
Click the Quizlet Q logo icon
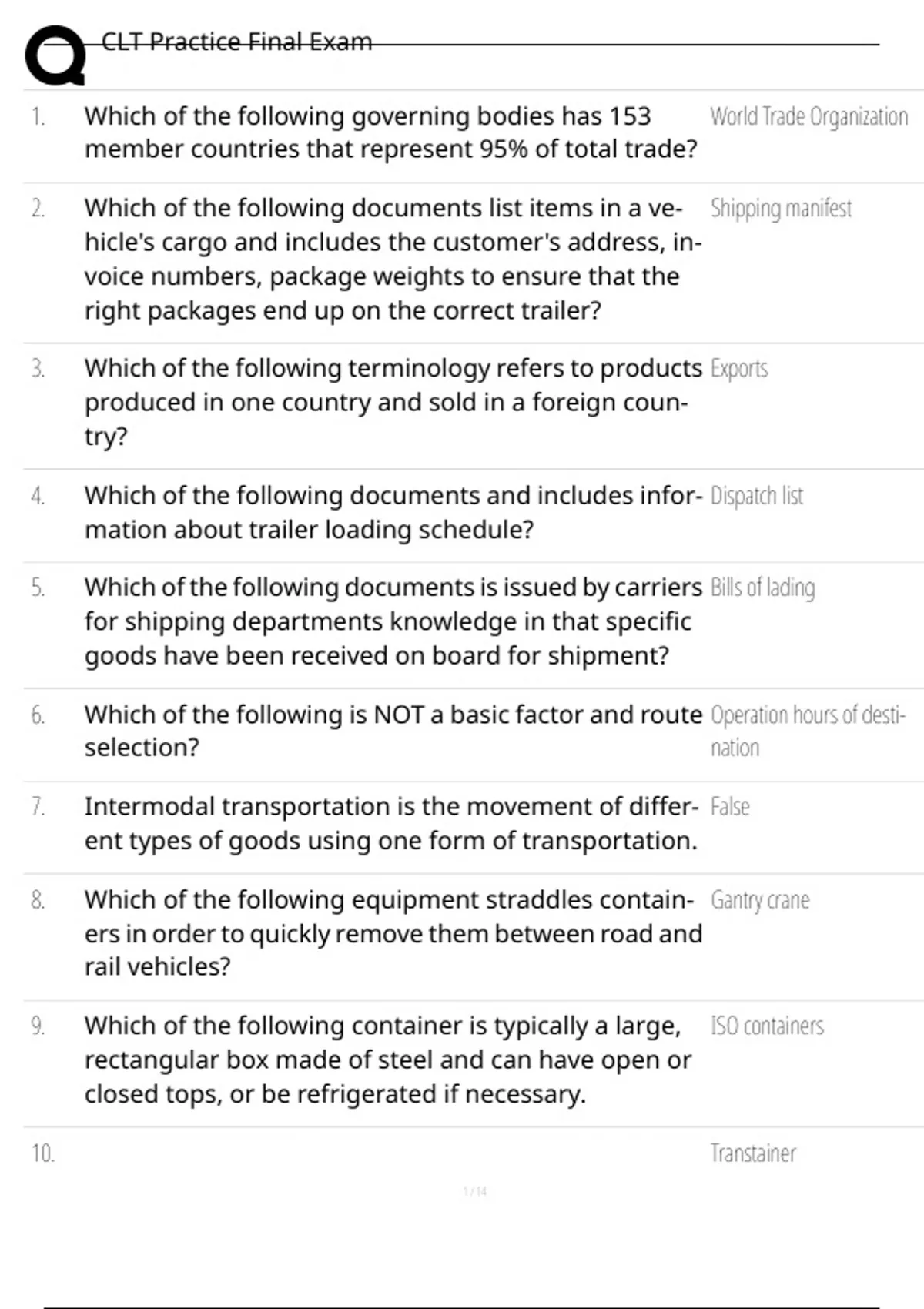coord(54,55)
